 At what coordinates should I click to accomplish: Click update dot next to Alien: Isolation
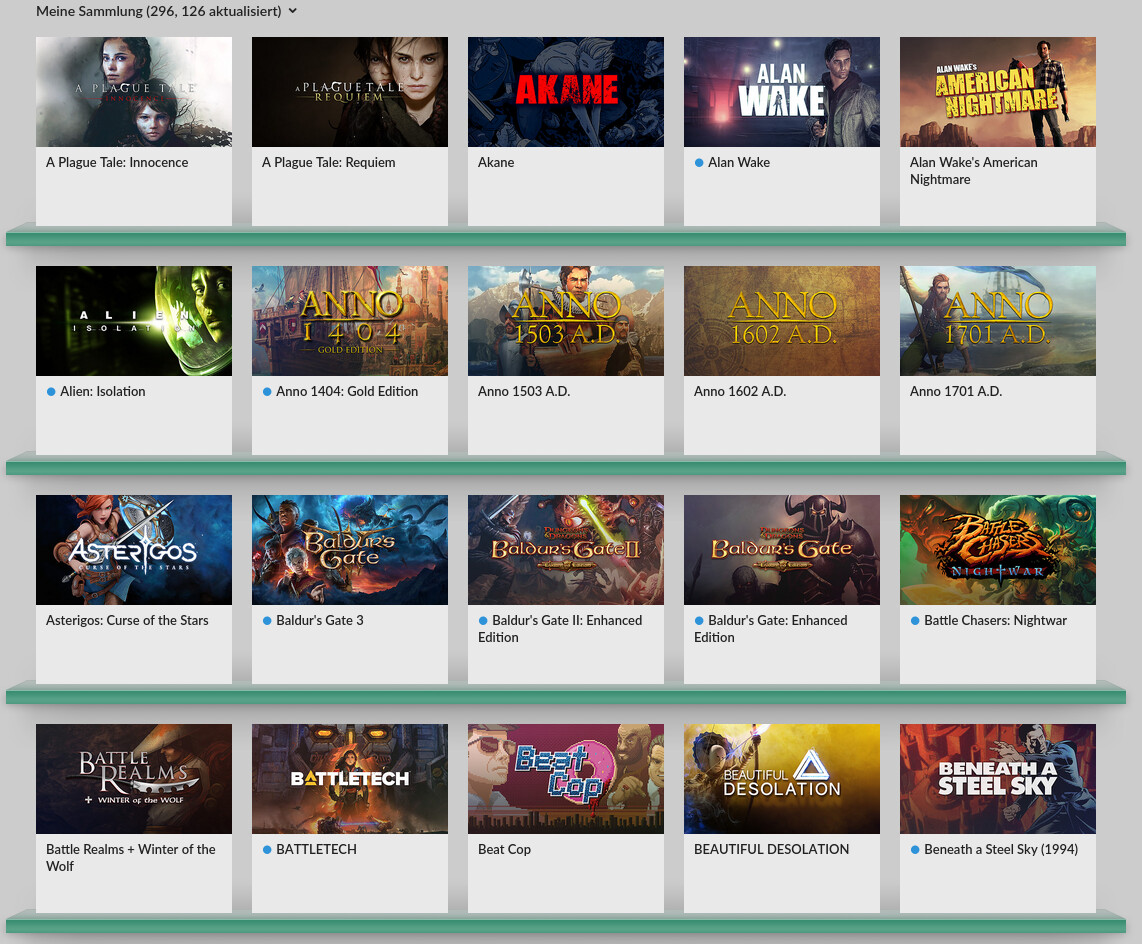point(51,392)
